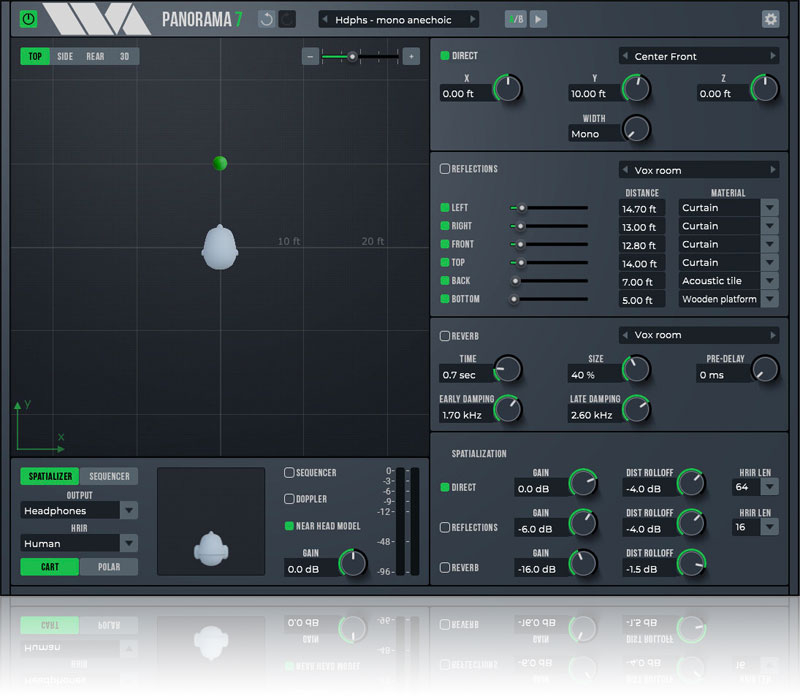The image size is (800, 696).
Task: Toggle the Bottom wall reflection
Action: [x=445, y=299]
